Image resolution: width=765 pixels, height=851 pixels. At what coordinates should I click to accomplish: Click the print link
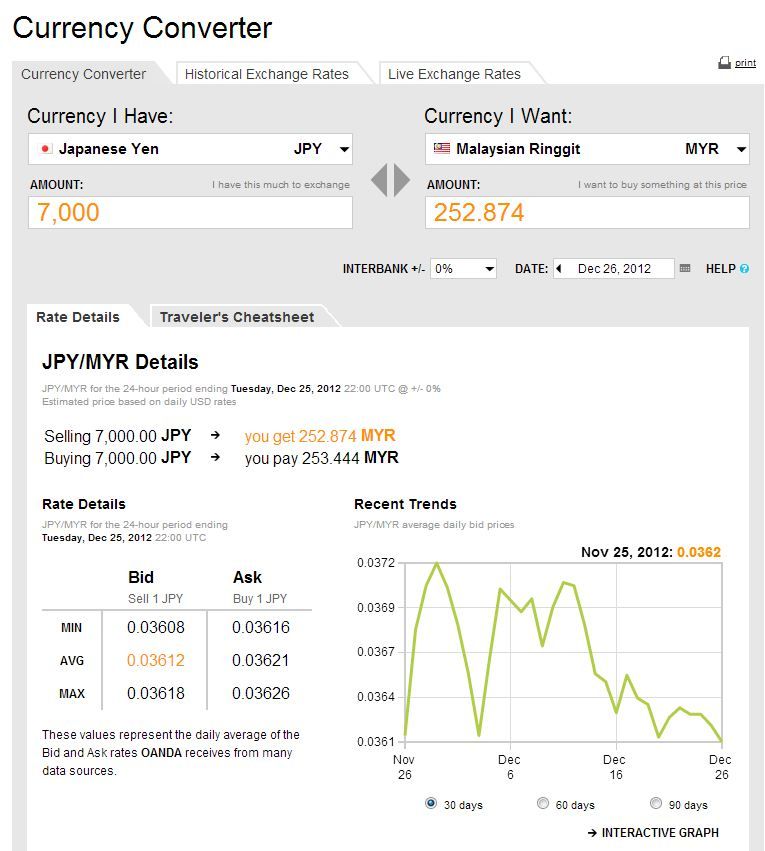tap(745, 63)
